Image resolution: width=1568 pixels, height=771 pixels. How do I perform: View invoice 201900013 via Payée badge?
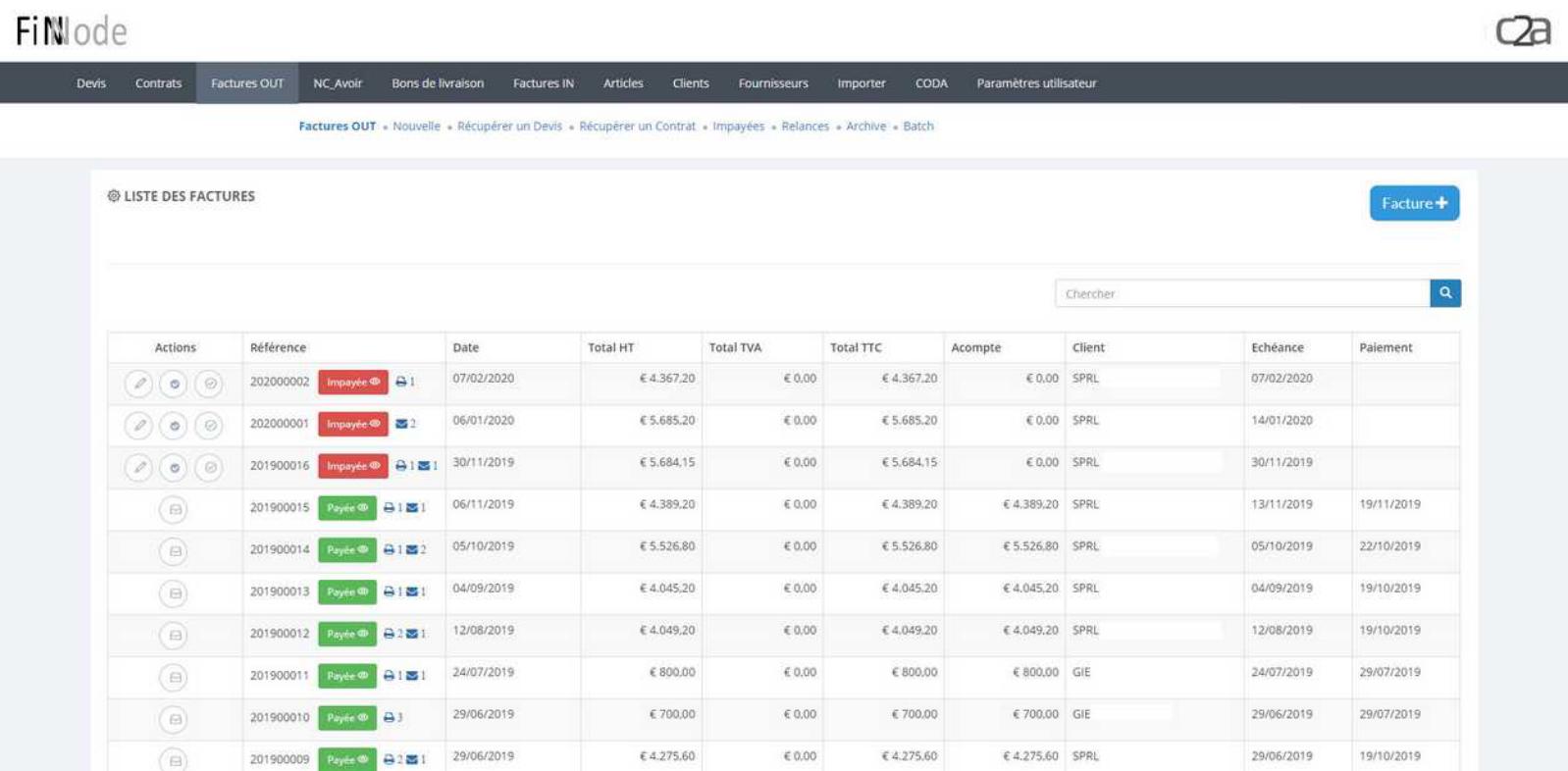pyautogui.click(x=347, y=592)
